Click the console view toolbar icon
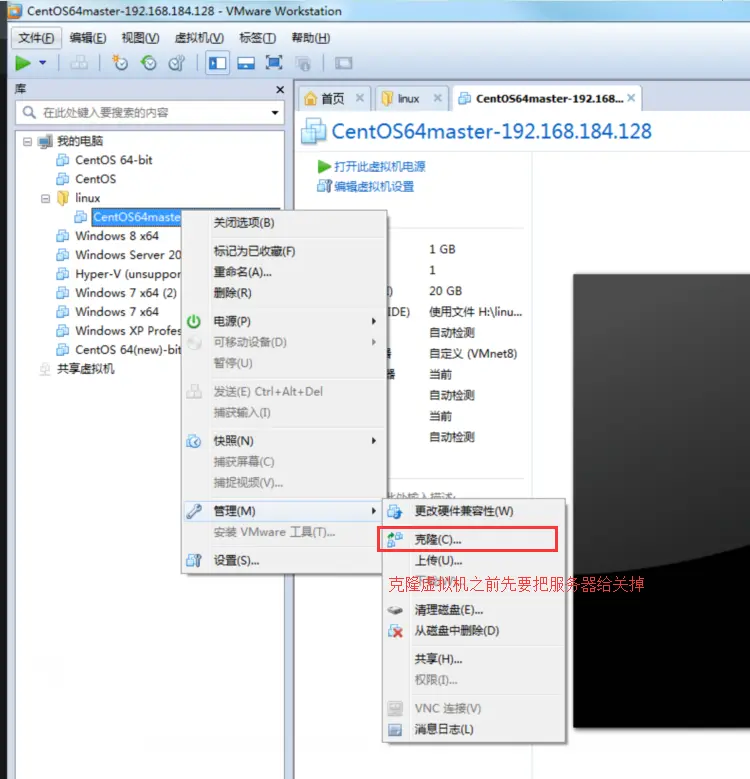 [343, 63]
